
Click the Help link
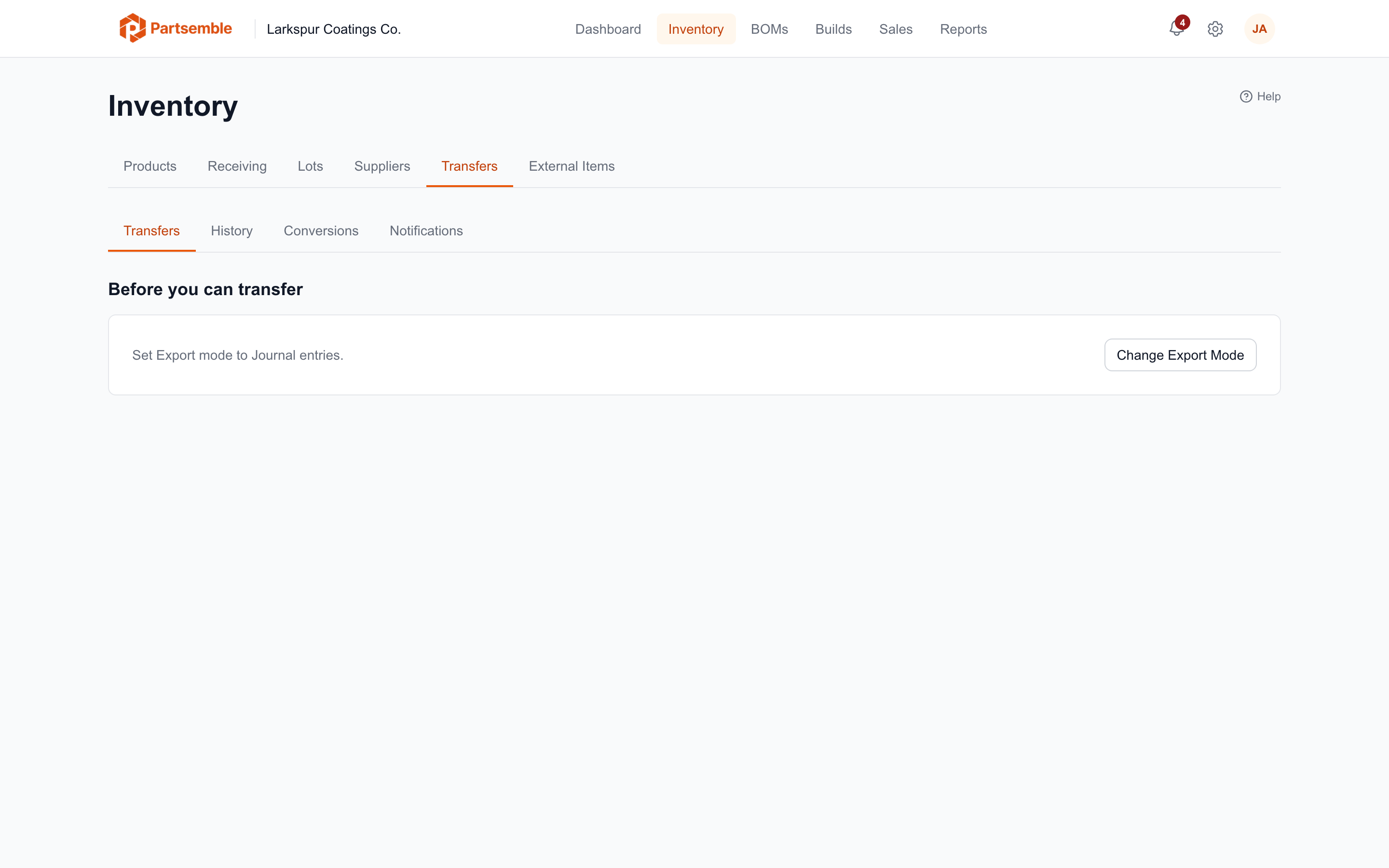[x=1260, y=96]
